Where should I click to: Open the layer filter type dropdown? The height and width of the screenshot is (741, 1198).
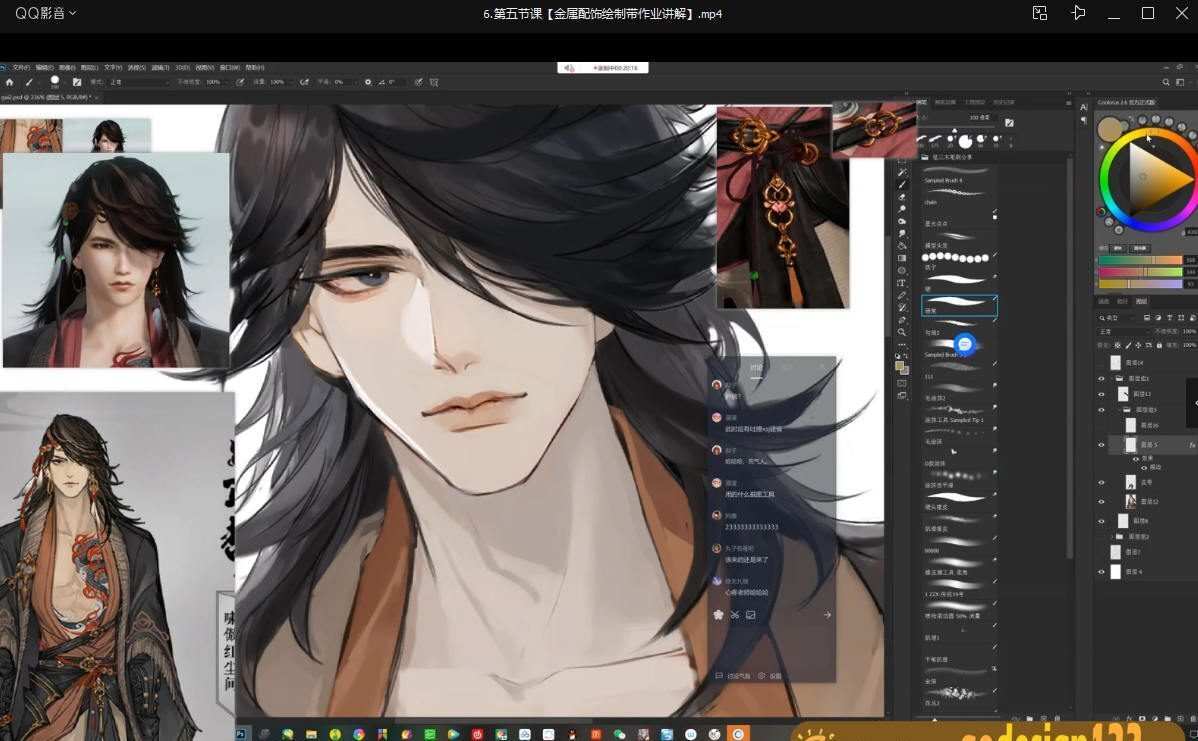click(1118, 317)
